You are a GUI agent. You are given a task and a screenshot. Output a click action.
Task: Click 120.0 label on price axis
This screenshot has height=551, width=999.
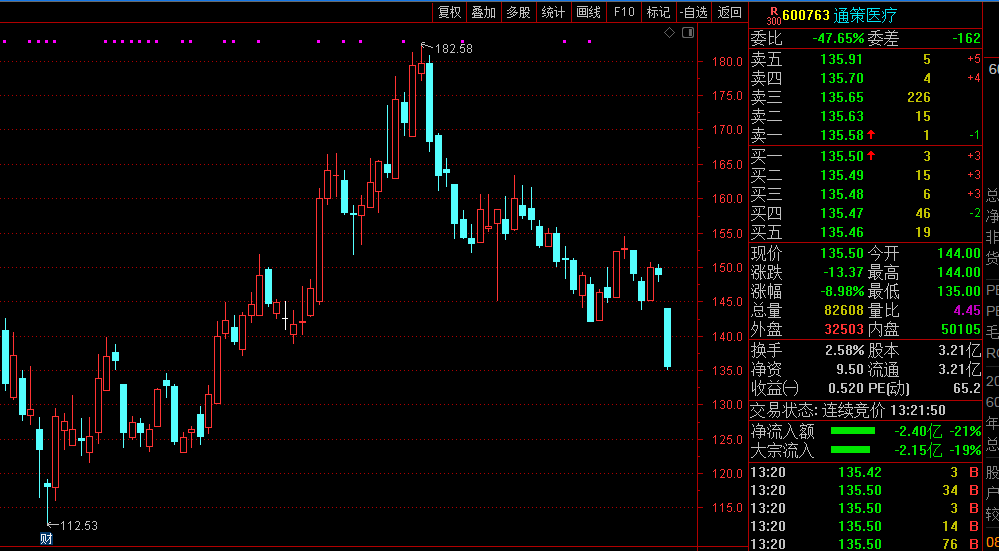[728, 473]
